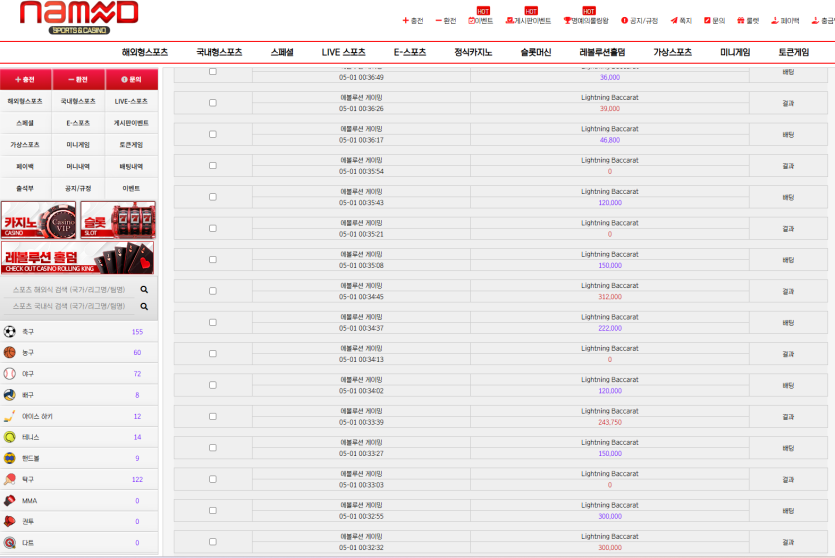Open the 슬롯머신 menu in navigation bar
The height and width of the screenshot is (558, 835).
click(530, 52)
